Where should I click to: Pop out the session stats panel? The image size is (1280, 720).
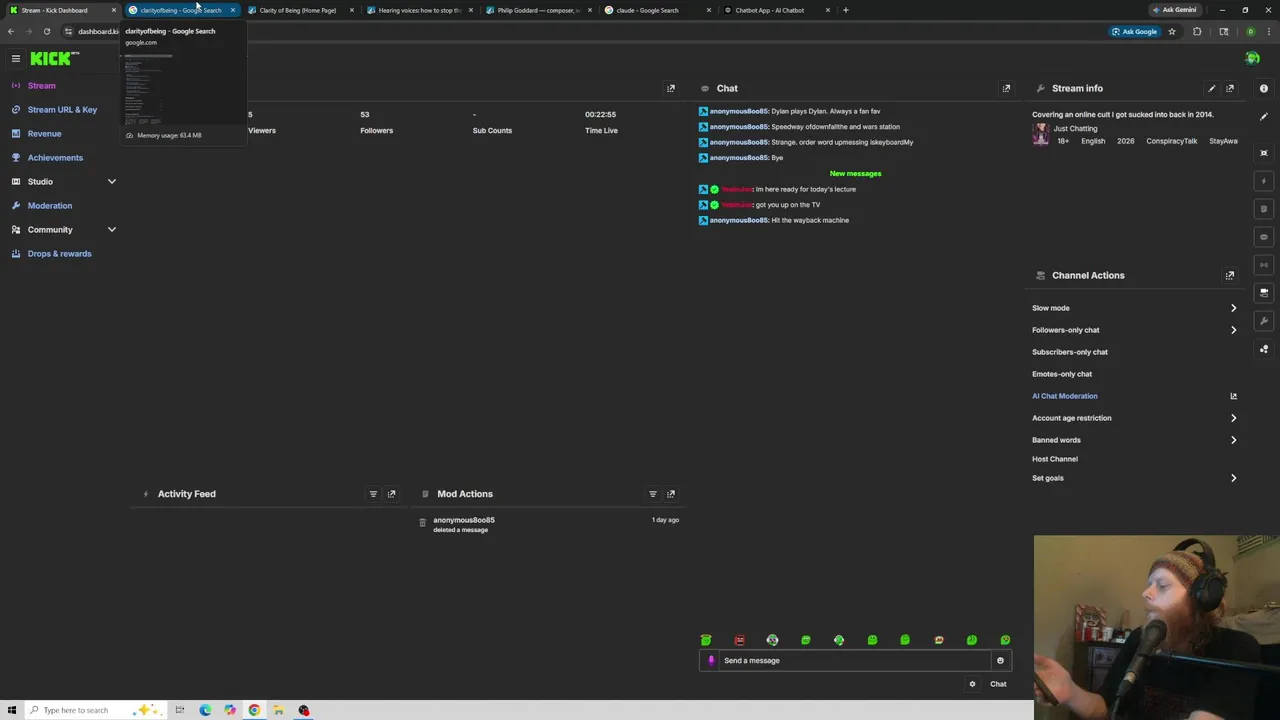click(x=671, y=88)
